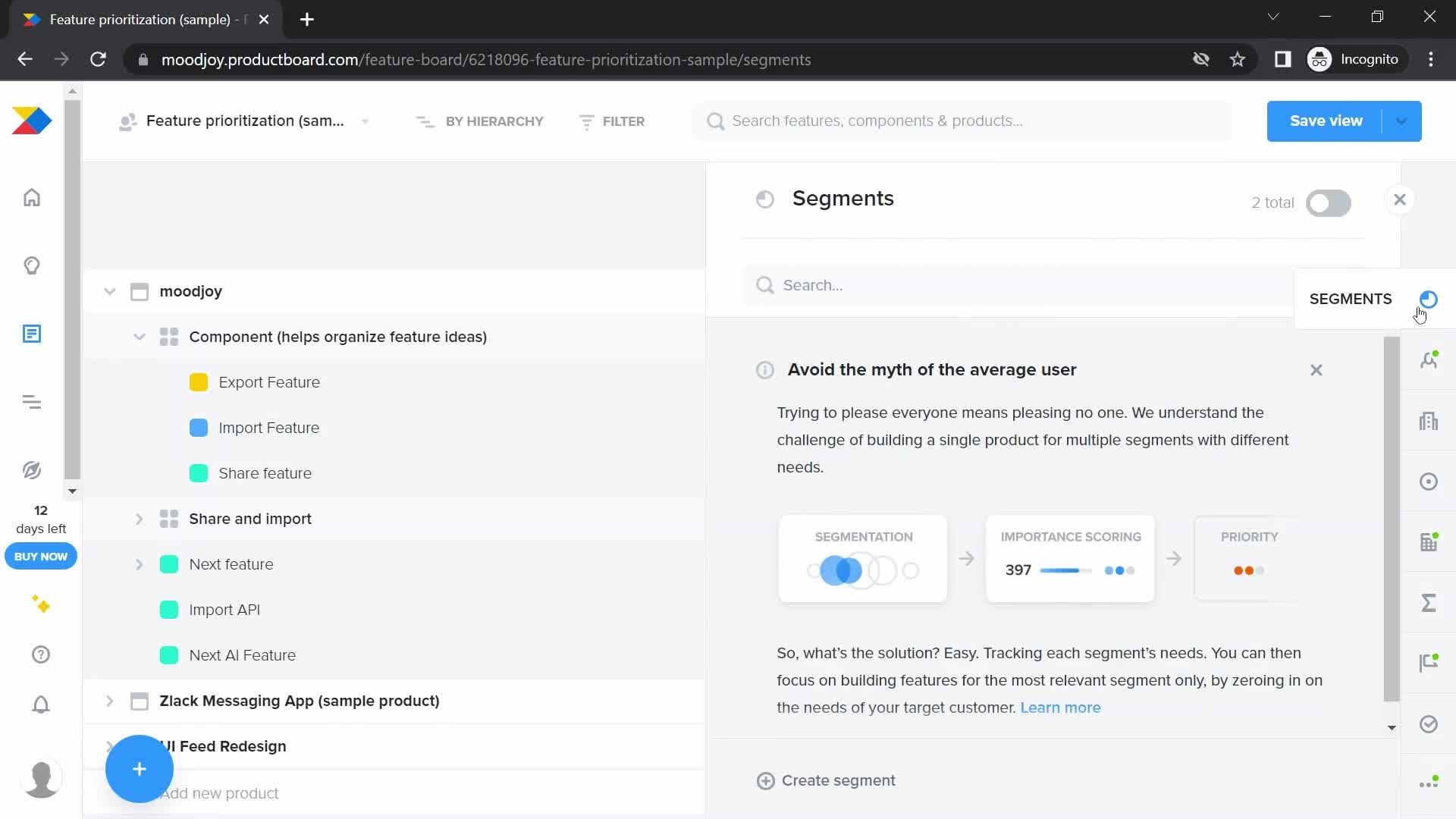Open the board name dropdown caret

pyautogui.click(x=366, y=121)
